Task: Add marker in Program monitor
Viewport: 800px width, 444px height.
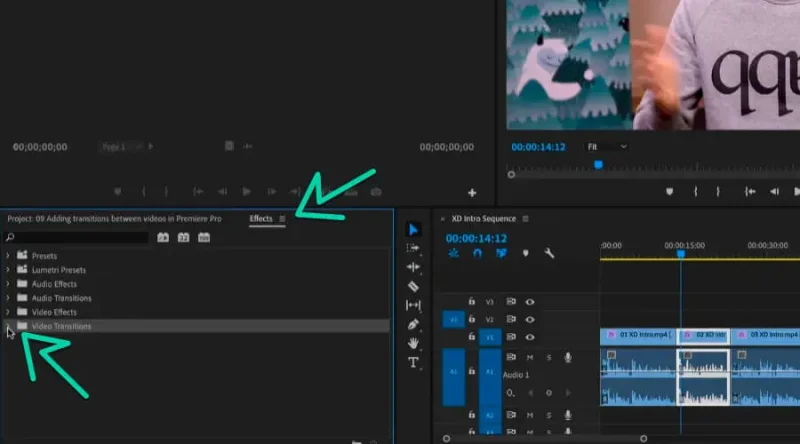Action: [x=669, y=191]
